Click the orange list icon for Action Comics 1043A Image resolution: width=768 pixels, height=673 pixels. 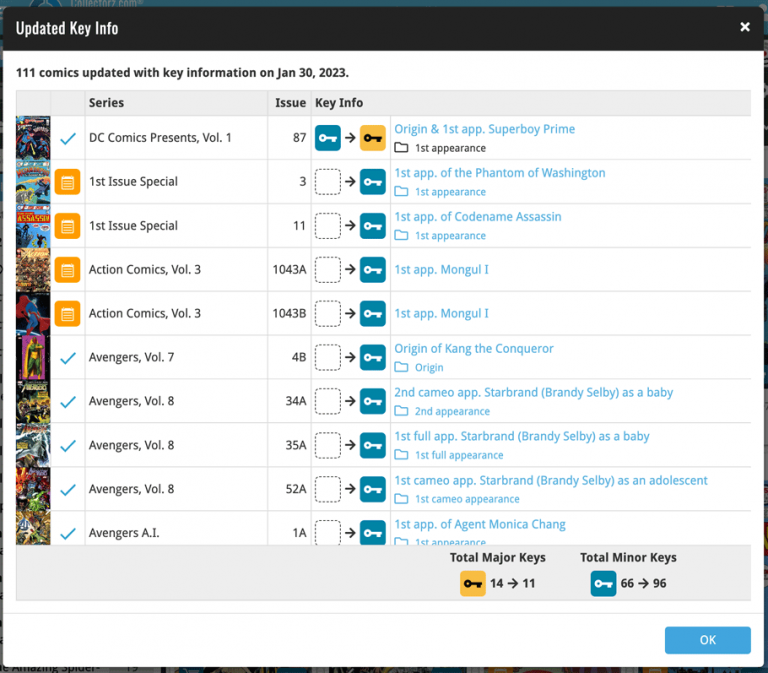pyautogui.click(x=67, y=270)
